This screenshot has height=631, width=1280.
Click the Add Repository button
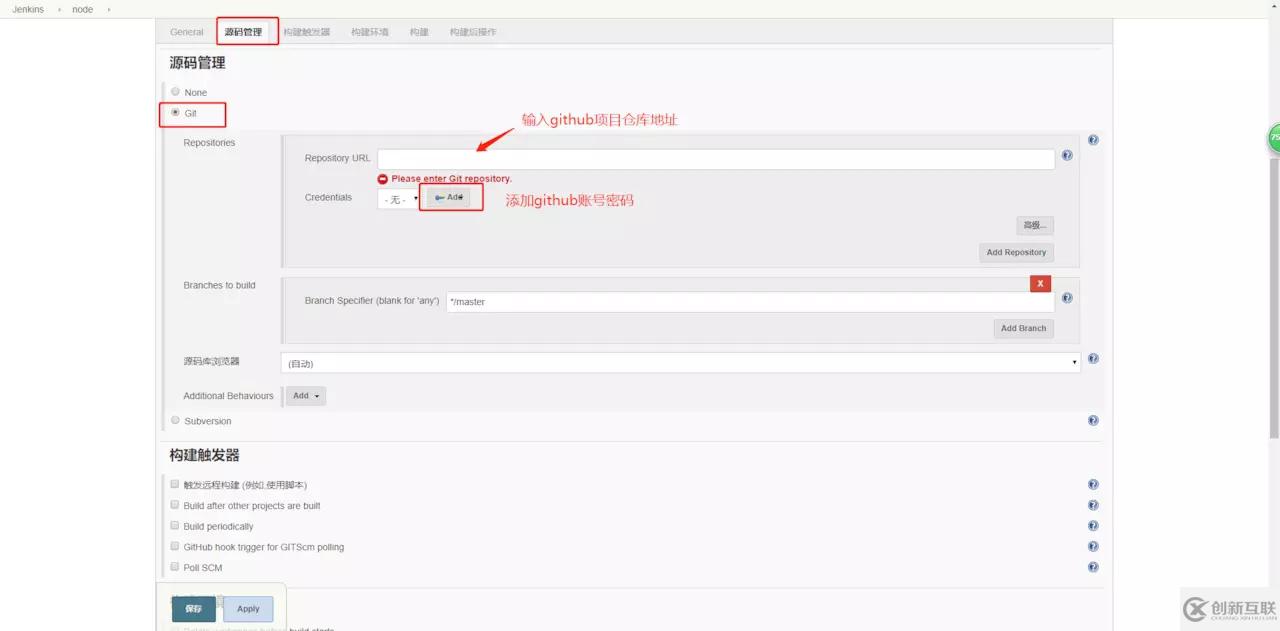[1016, 252]
